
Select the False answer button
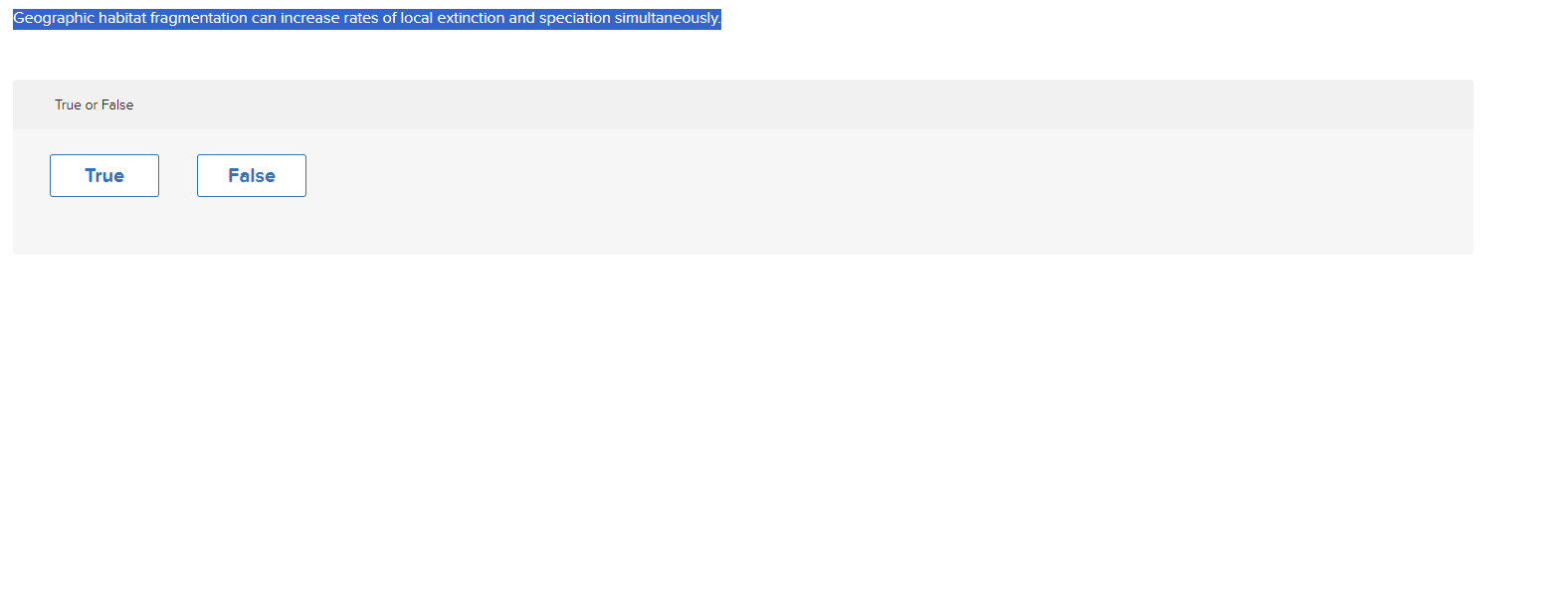click(x=252, y=175)
